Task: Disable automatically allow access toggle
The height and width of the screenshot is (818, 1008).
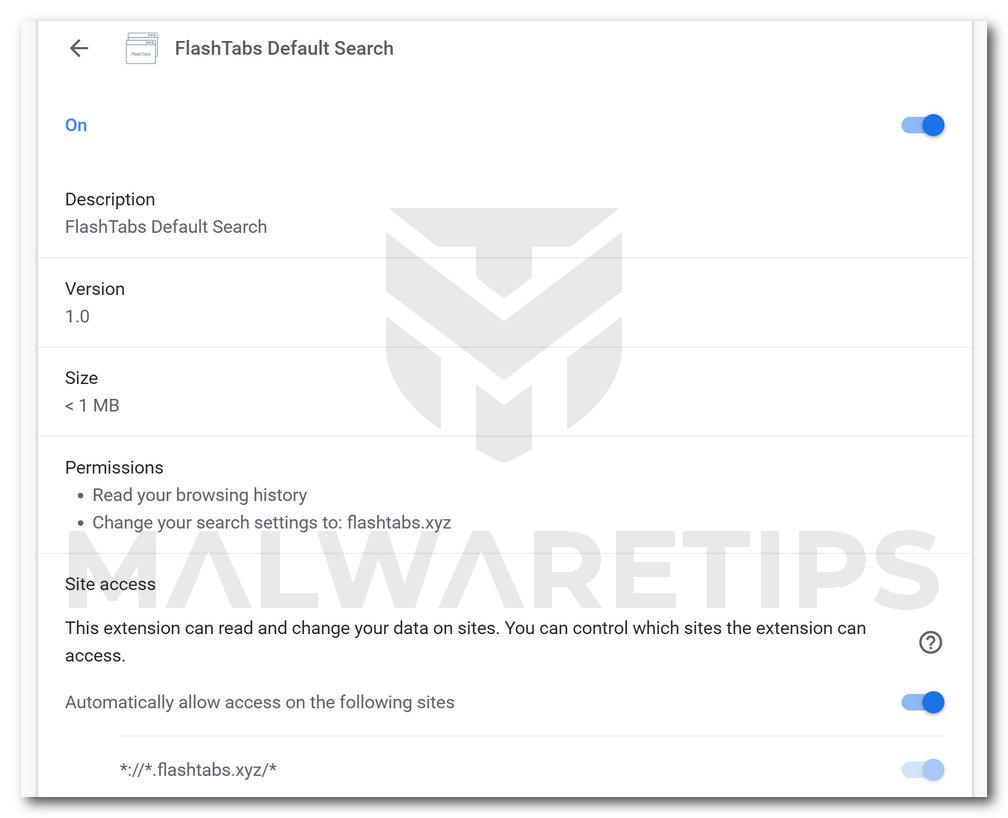Action: (x=922, y=702)
